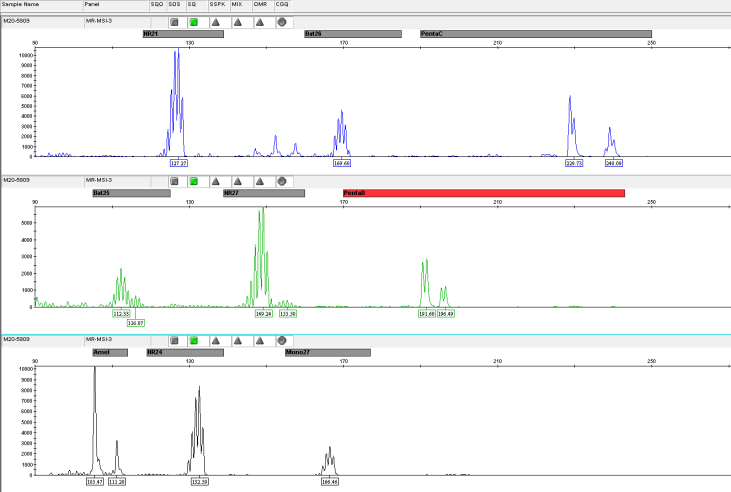This screenshot has height=492, width=731.
Task: Click the Sample Name column header
Action: point(20,5)
